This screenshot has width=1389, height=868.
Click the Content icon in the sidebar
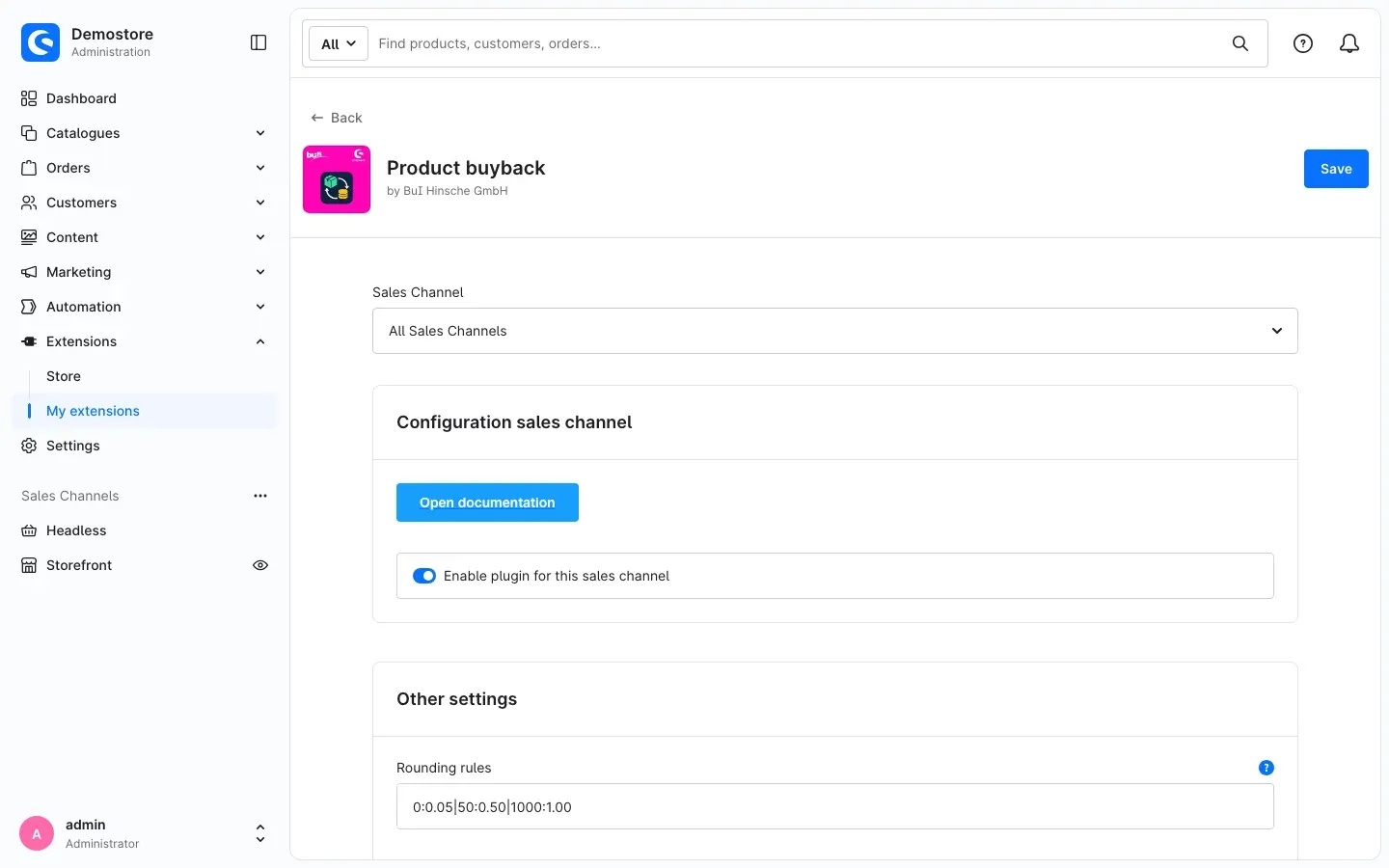[29, 237]
